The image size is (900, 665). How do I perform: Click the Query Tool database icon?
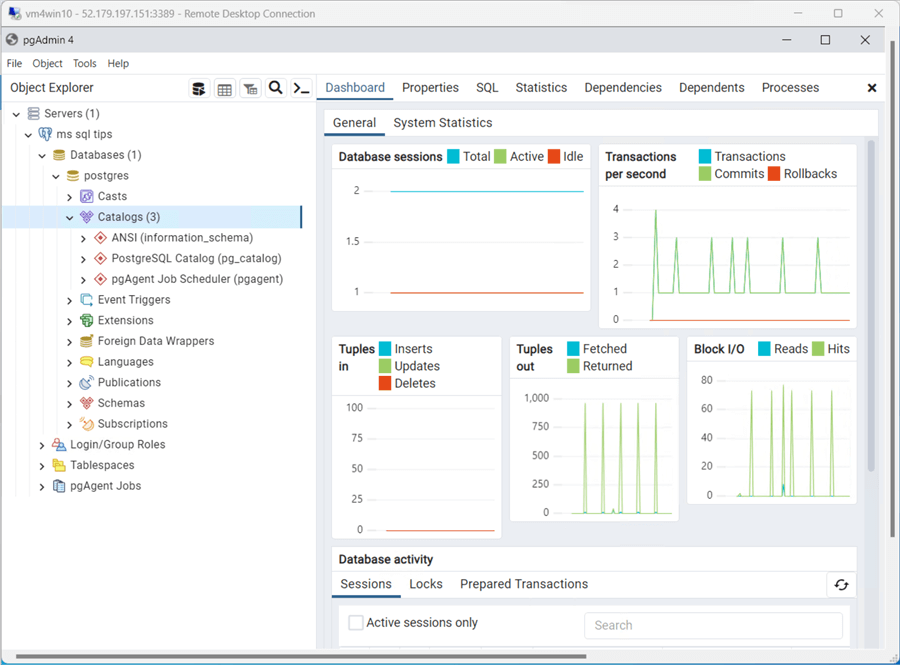point(199,88)
